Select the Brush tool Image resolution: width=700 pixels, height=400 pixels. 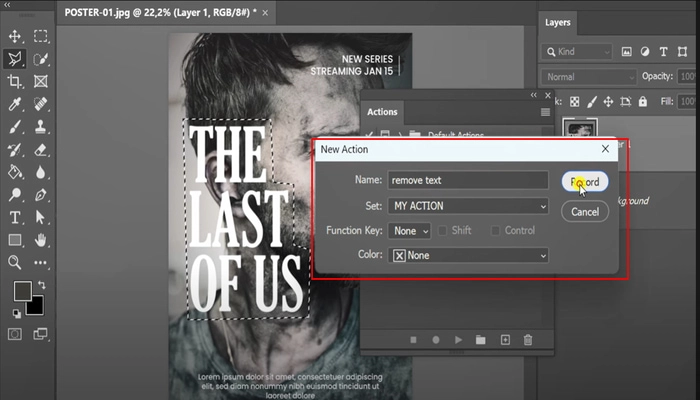pyautogui.click(x=15, y=127)
